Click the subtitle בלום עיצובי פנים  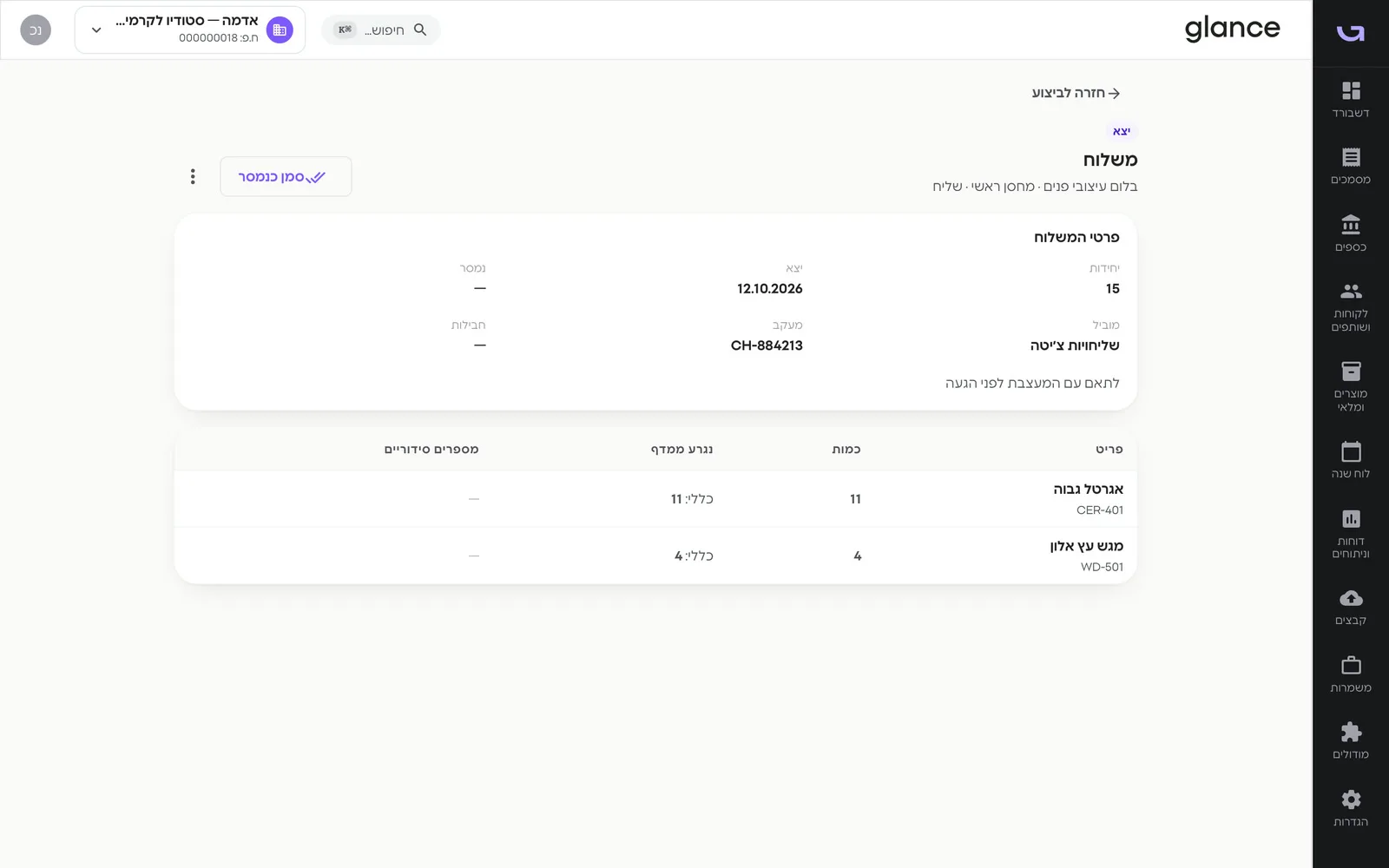1090,186
